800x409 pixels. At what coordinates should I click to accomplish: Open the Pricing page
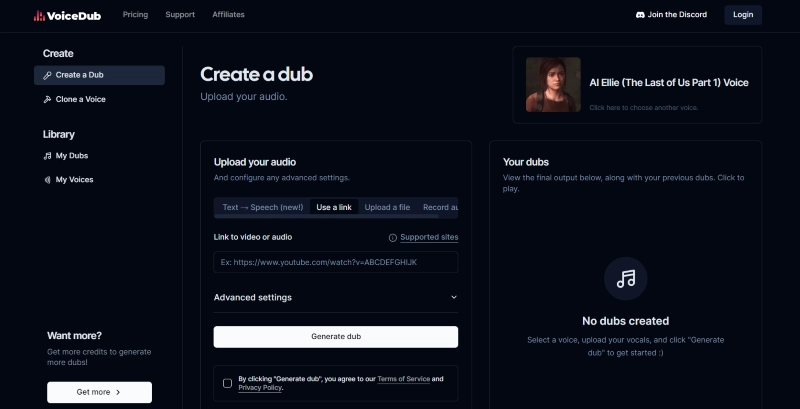point(136,15)
